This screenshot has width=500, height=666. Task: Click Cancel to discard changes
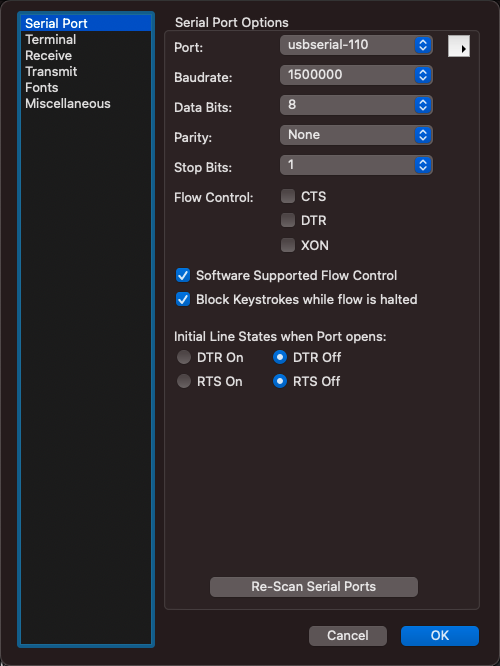(348, 635)
